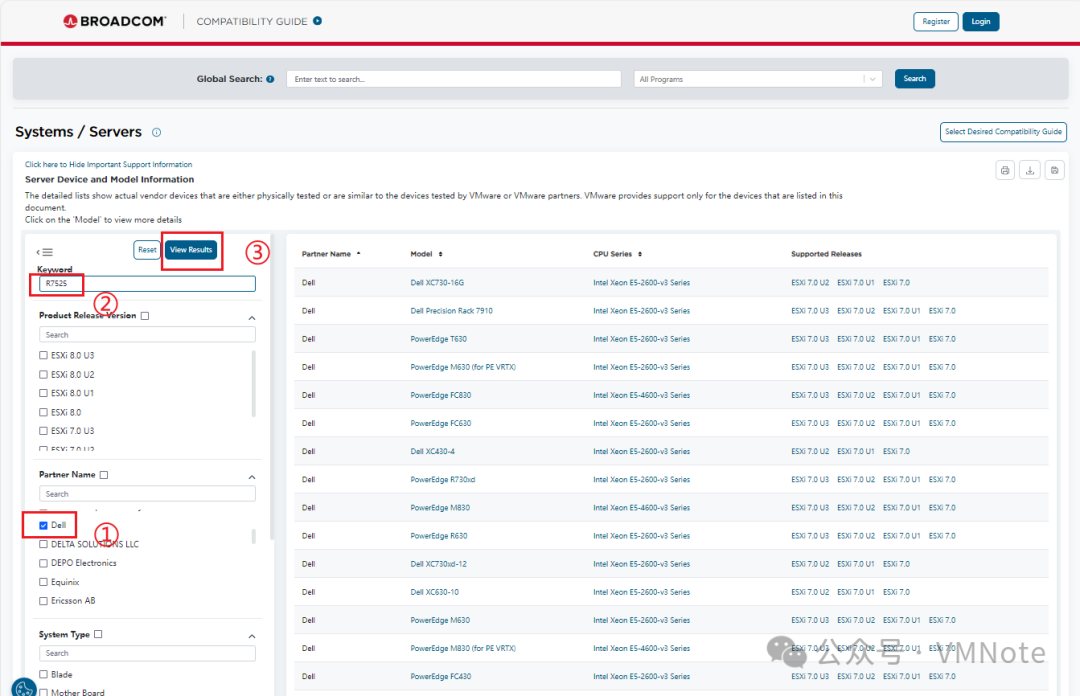The height and width of the screenshot is (696, 1080).
Task: Click Select Desired Compatibility Guide button
Action: coord(1003,132)
